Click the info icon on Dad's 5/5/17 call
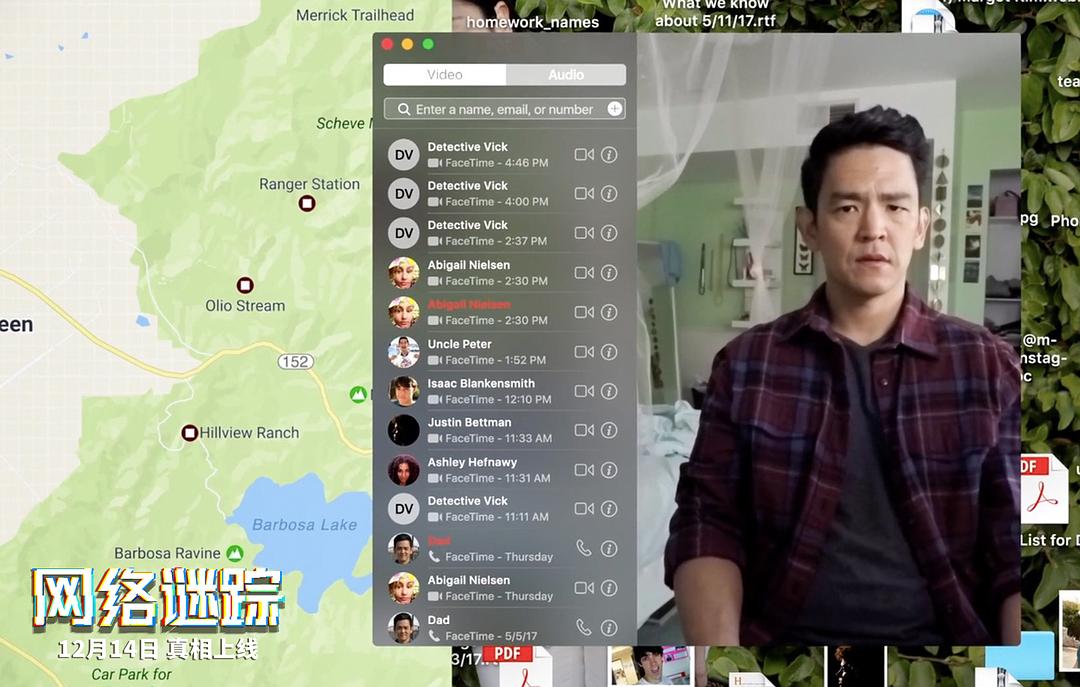Image resolution: width=1080 pixels, height=687 pixels. [608, 627]
